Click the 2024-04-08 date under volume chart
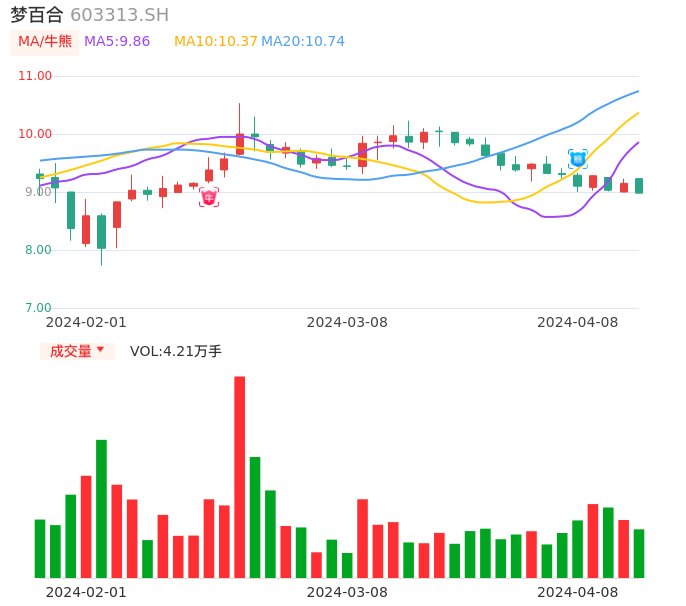686x606 pixels. click(578, 592)
